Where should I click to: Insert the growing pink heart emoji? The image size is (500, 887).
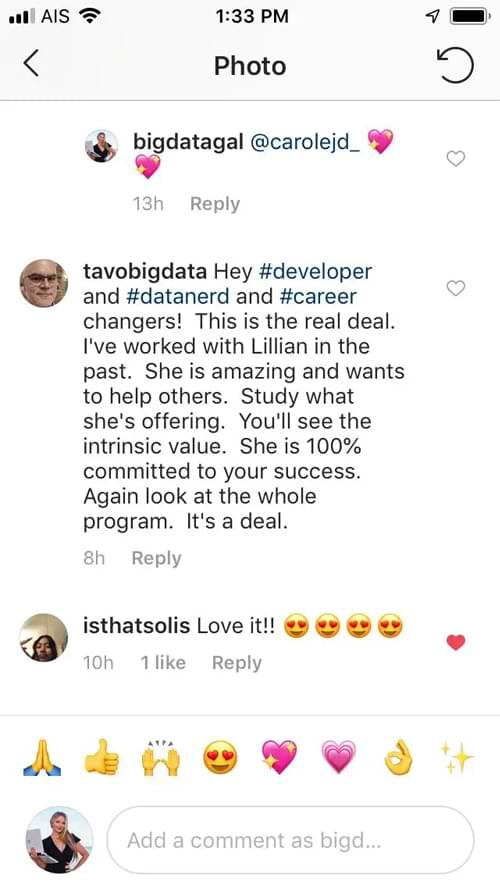click(x=338, y=758)
